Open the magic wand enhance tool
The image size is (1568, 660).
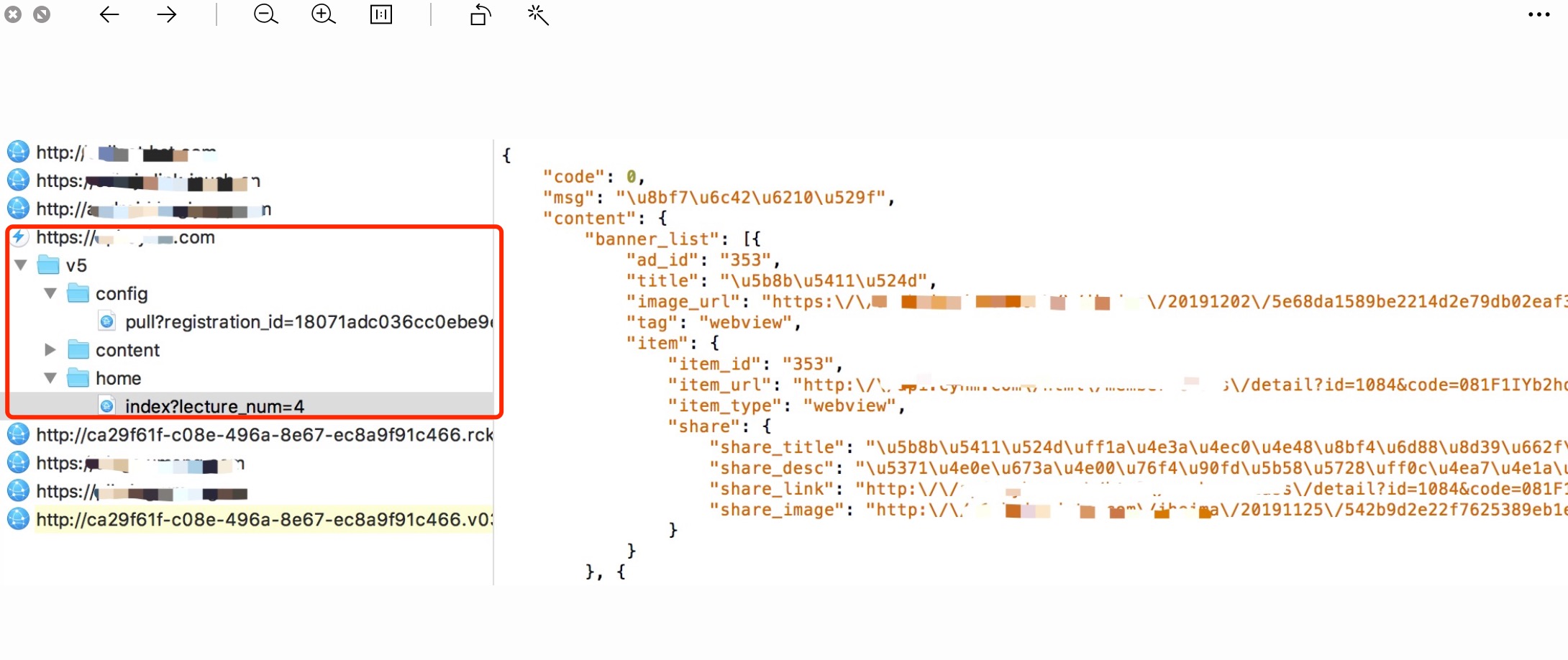(x=538, y=14)
